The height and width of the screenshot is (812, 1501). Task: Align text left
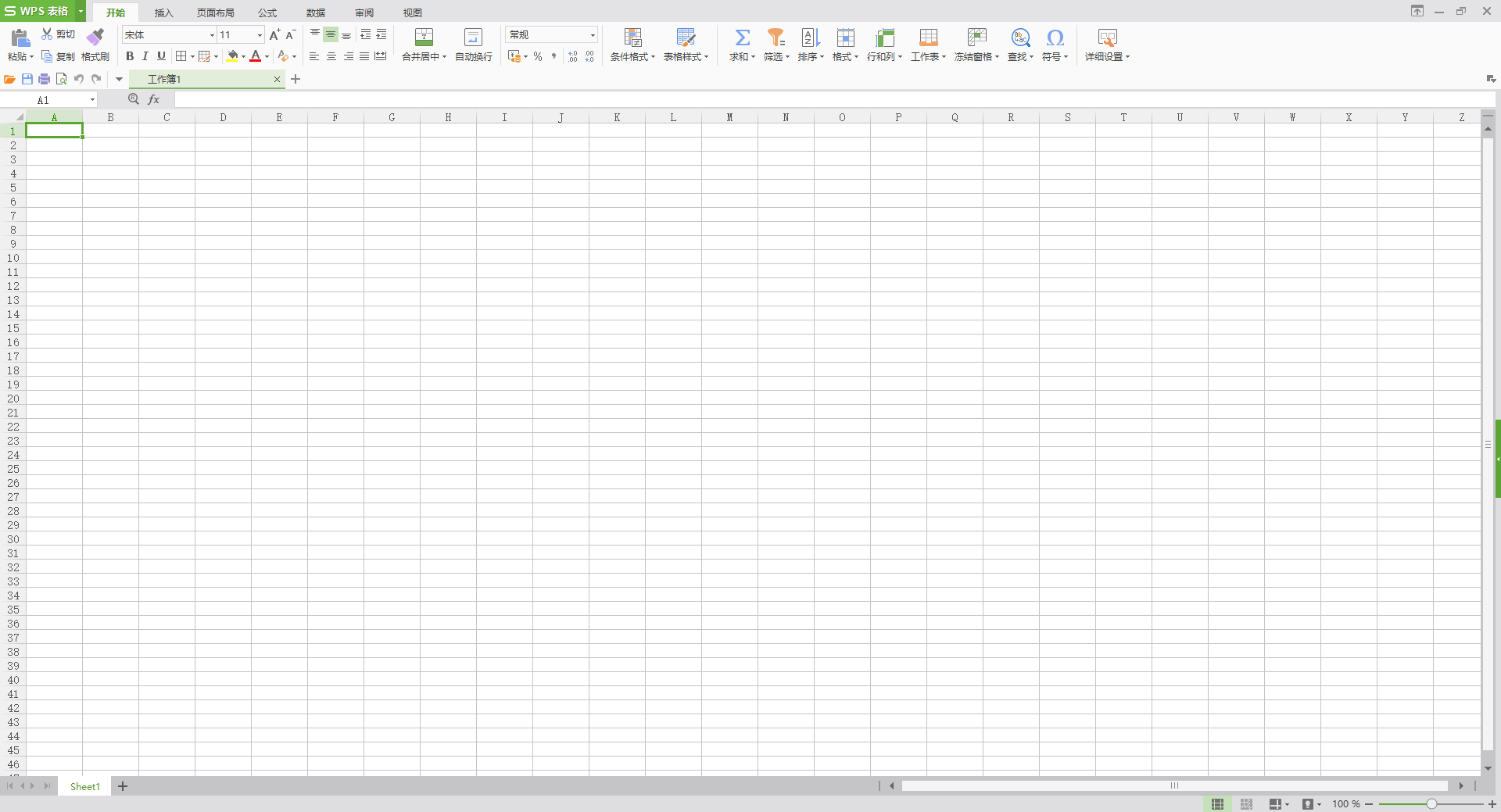tap(314, 56)
